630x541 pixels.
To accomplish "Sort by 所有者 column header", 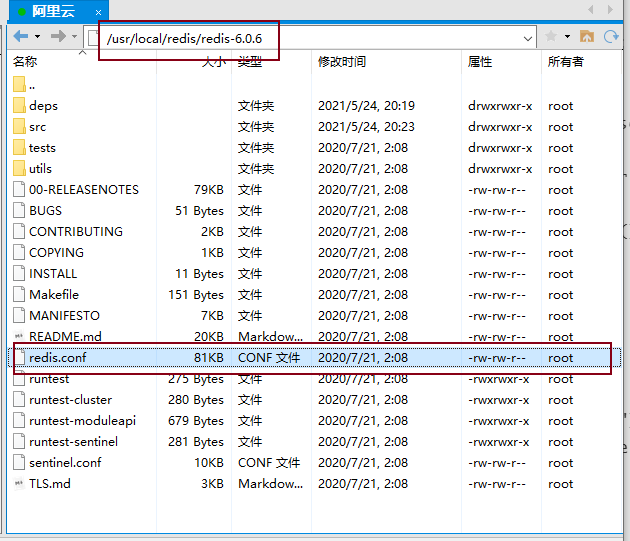I will (x=565, y=61).
